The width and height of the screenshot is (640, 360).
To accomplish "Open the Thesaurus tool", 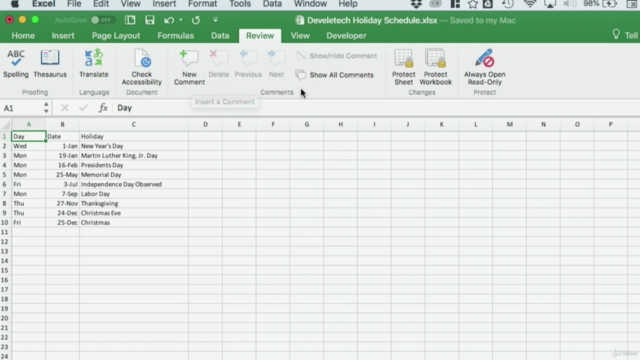I will (50, 64).
